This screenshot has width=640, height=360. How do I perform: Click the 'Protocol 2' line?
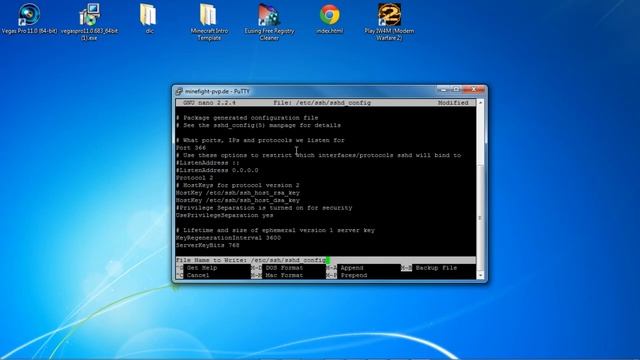195,178
